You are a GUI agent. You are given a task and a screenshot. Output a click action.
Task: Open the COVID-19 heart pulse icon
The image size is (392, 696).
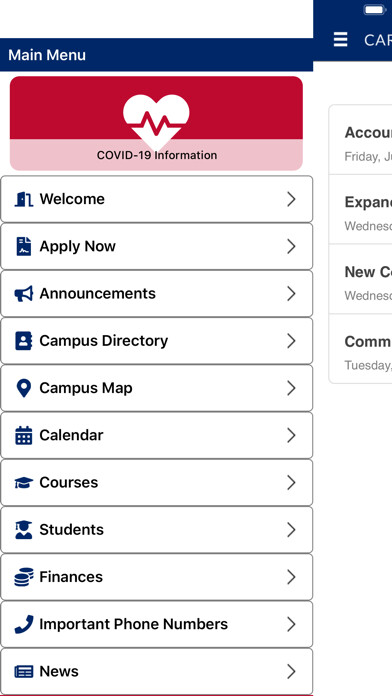pyautogui.click(x=156, y=121)
